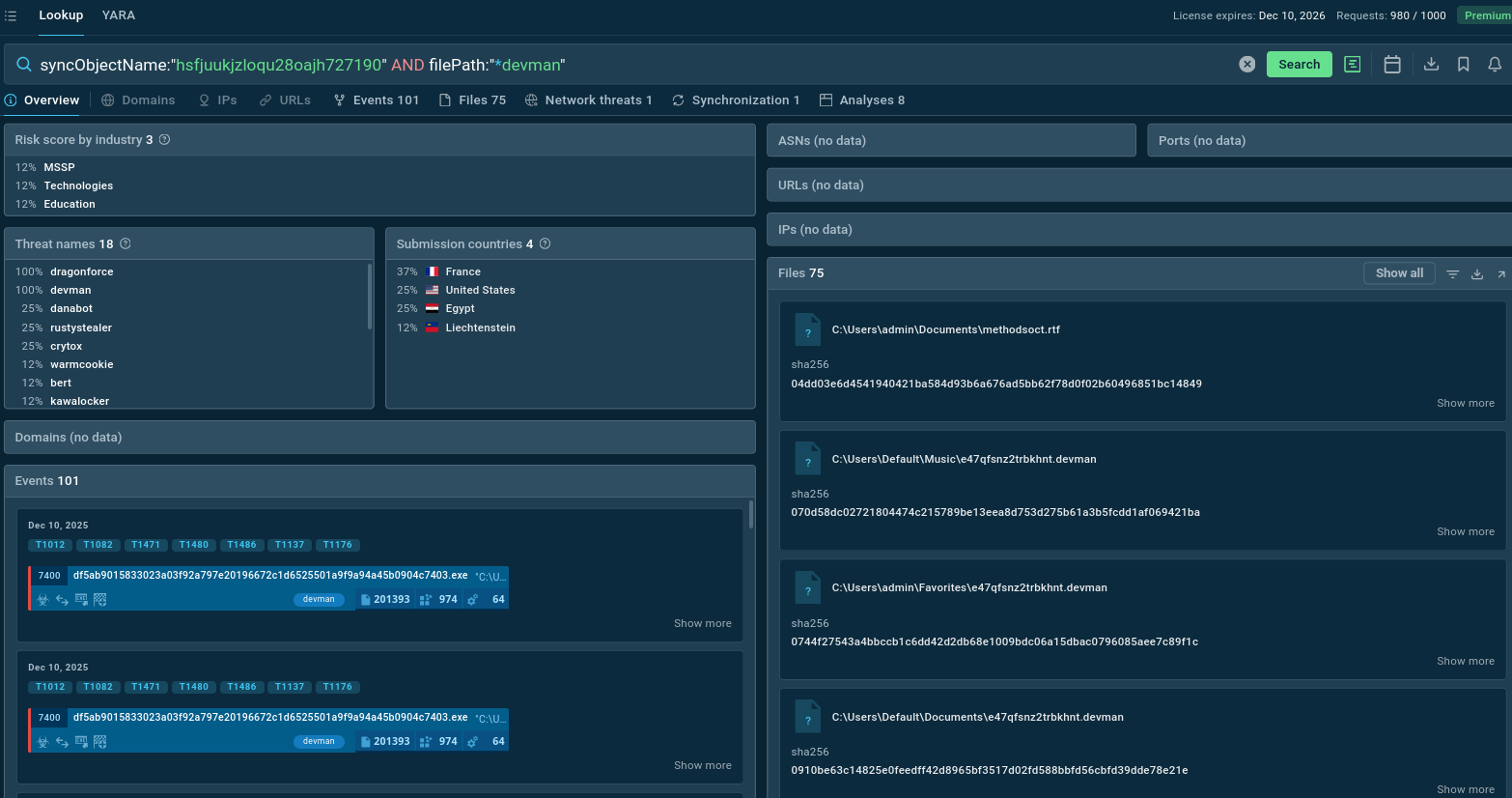Click the T1486 technique tag in first event
The height and width of the screenshot is (798, 1512).
tap(241, 545)
